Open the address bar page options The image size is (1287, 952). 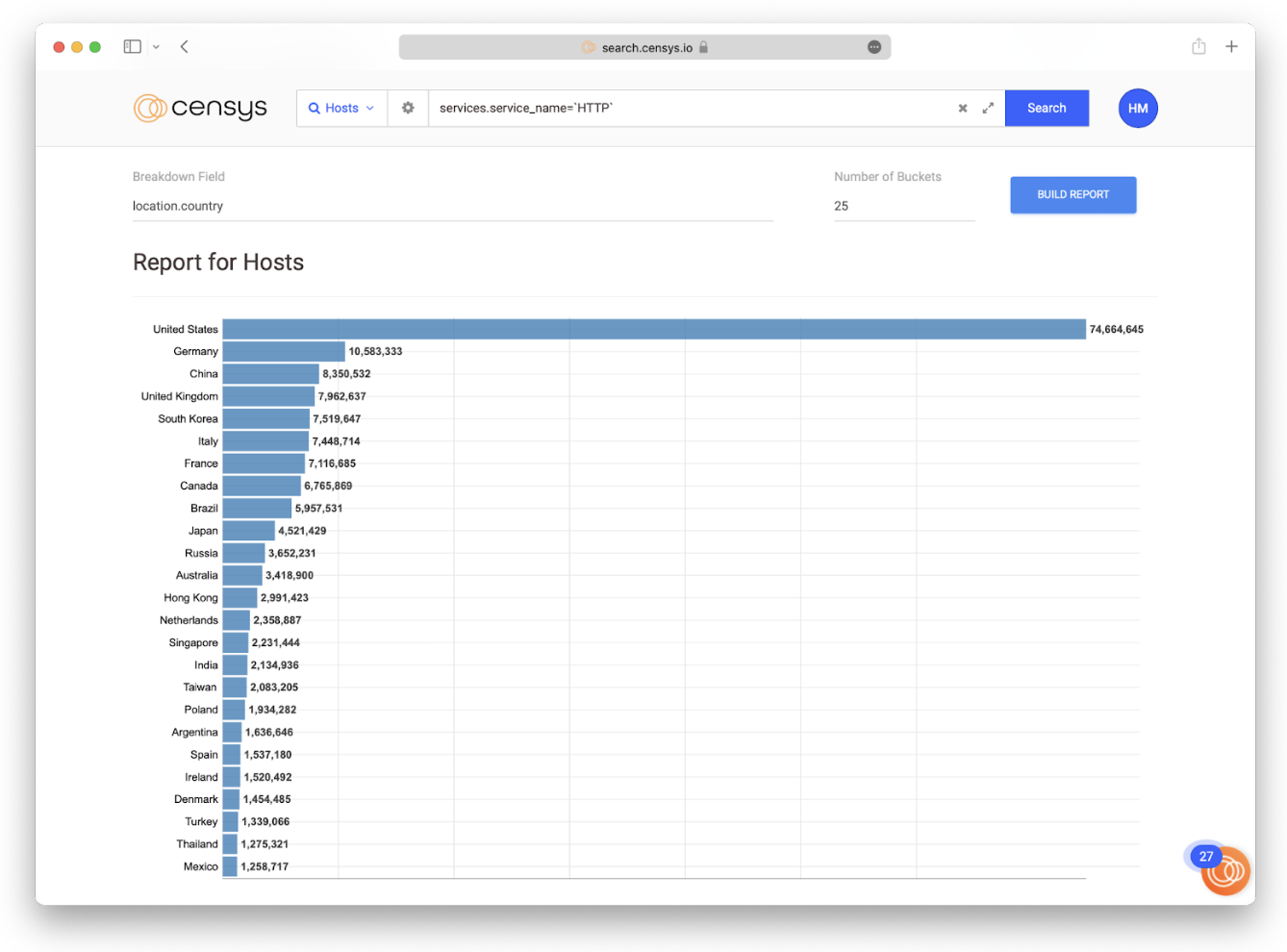coord(873,47)
